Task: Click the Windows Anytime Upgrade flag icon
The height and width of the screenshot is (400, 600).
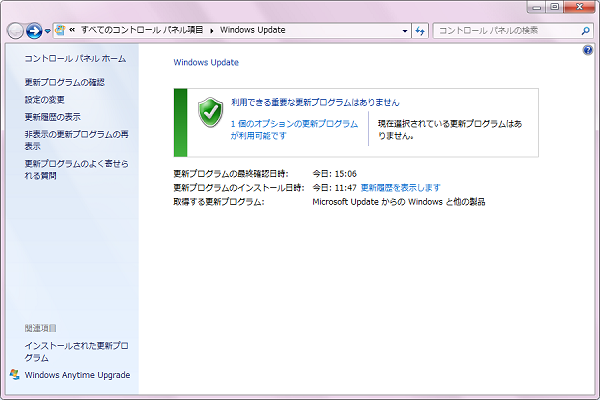Action: 14,375
